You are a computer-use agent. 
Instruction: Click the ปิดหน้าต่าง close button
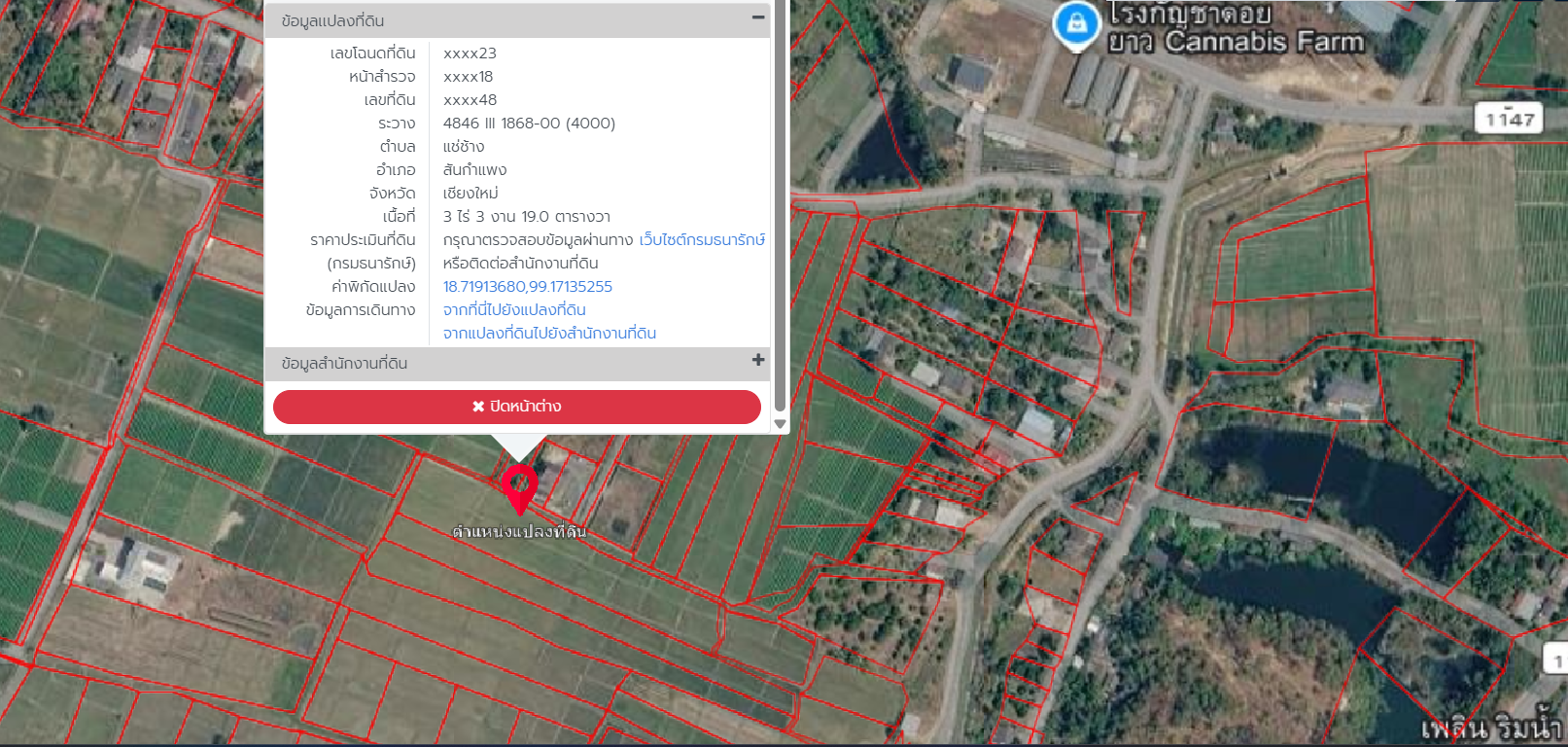(x=517, y=407)
